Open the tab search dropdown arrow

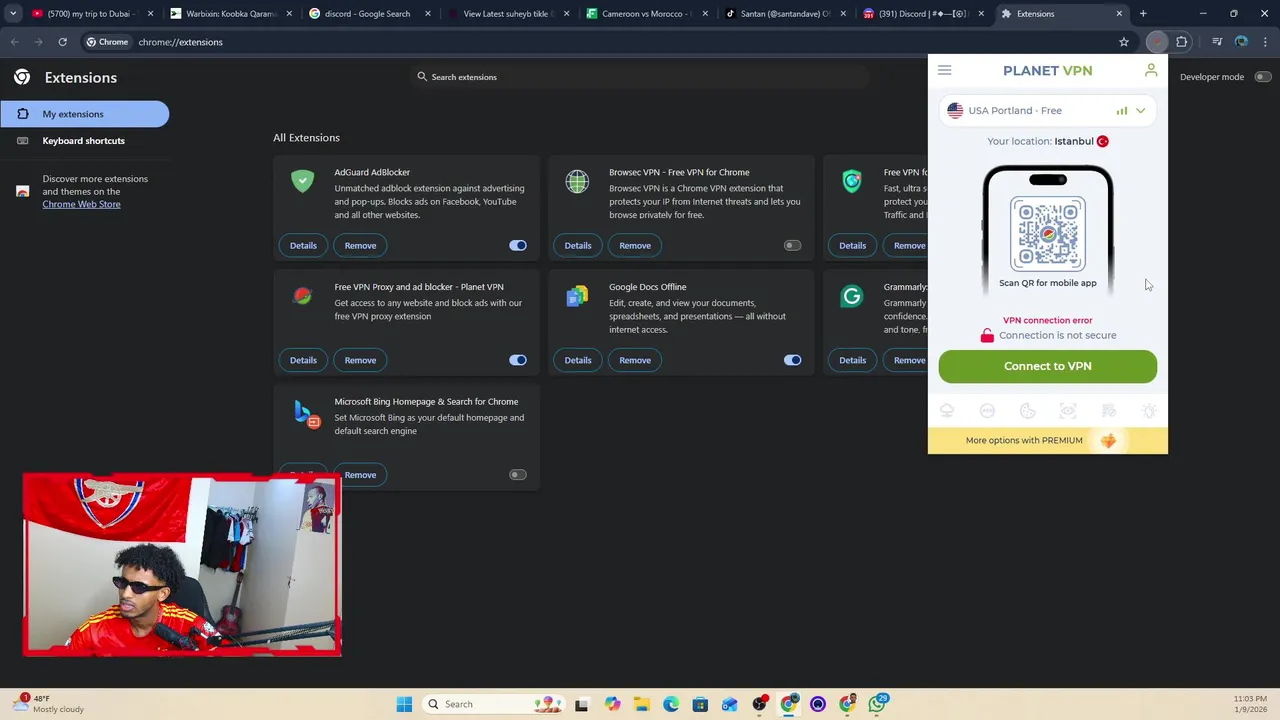12,14
